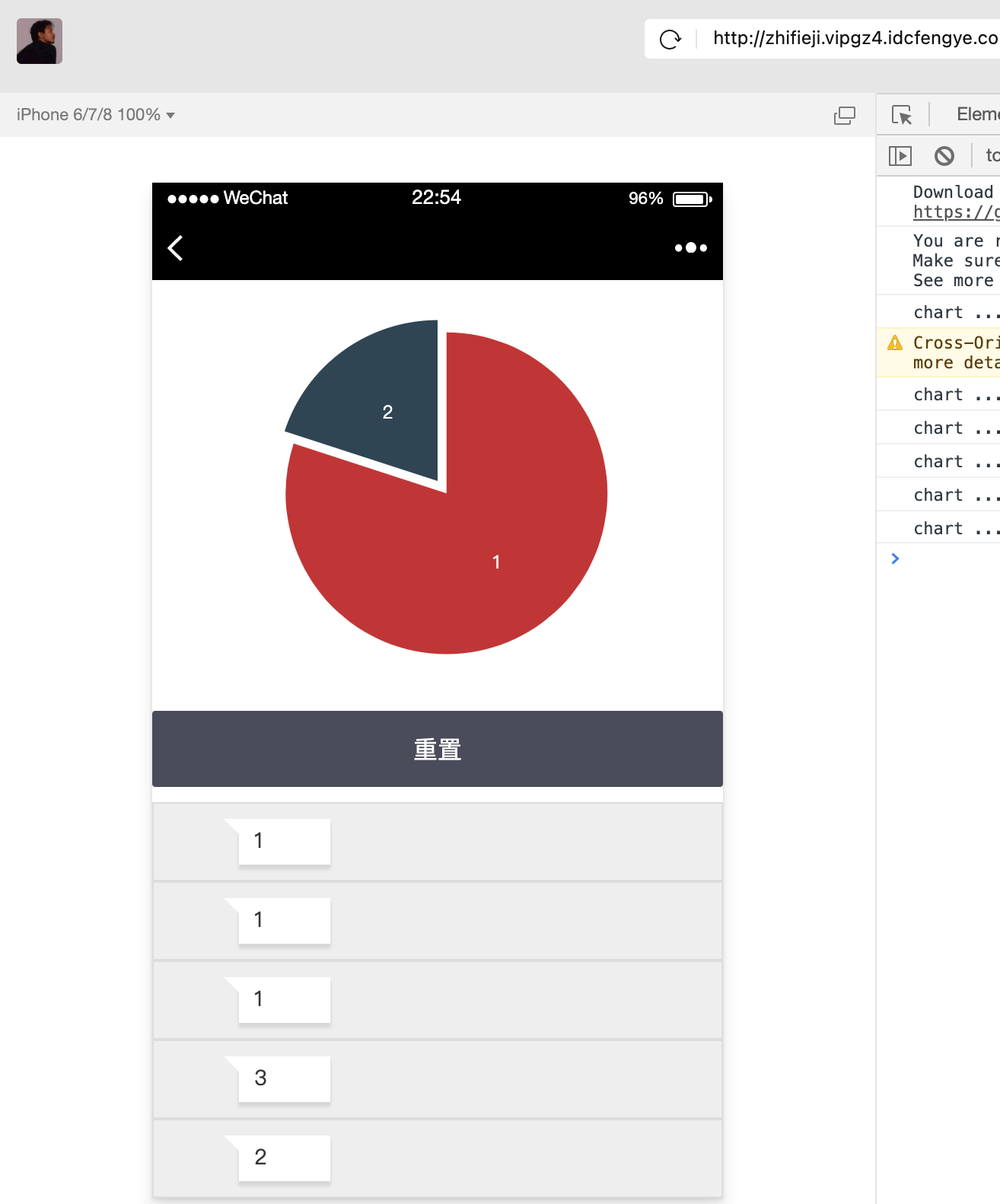Open the https link in console

[957, 212]
